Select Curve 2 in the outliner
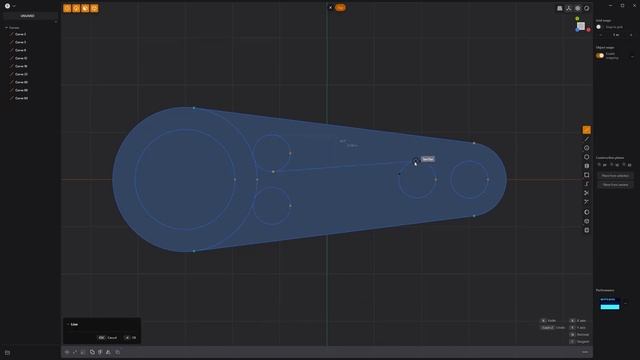The height and width of the screenshot is (360, 640). [20, 34]
